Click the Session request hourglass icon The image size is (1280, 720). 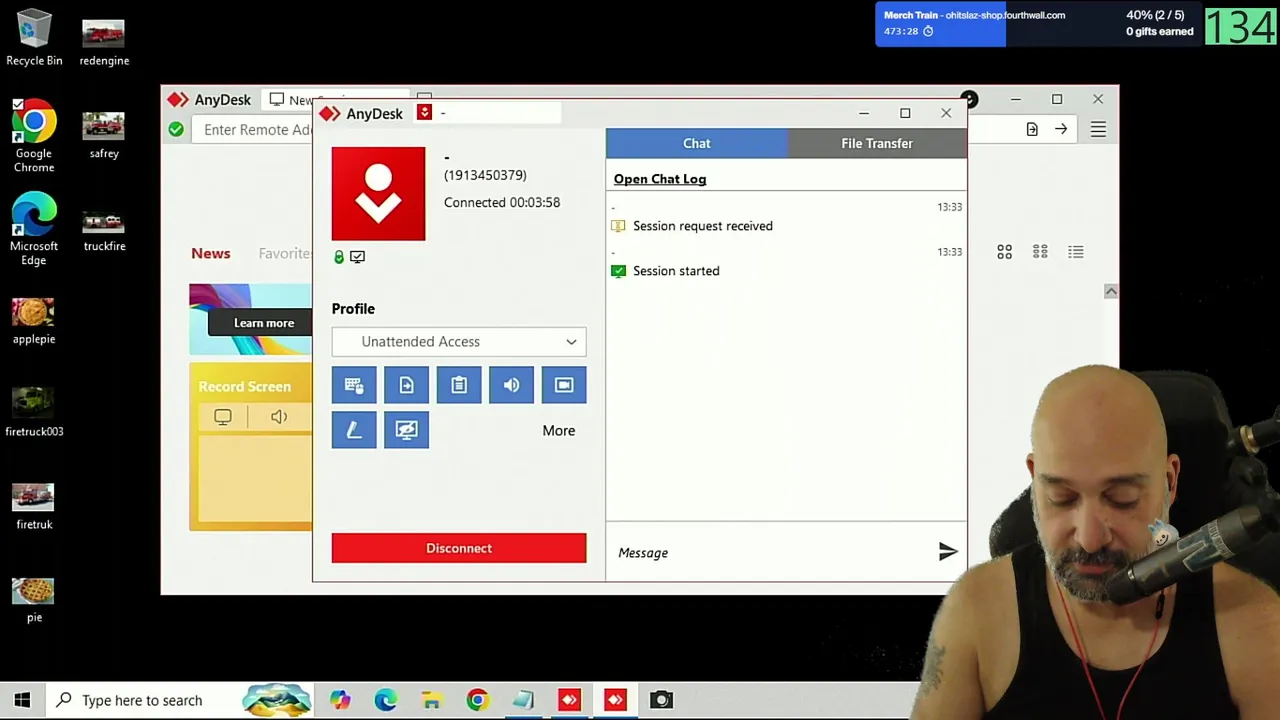pos(618,226)
